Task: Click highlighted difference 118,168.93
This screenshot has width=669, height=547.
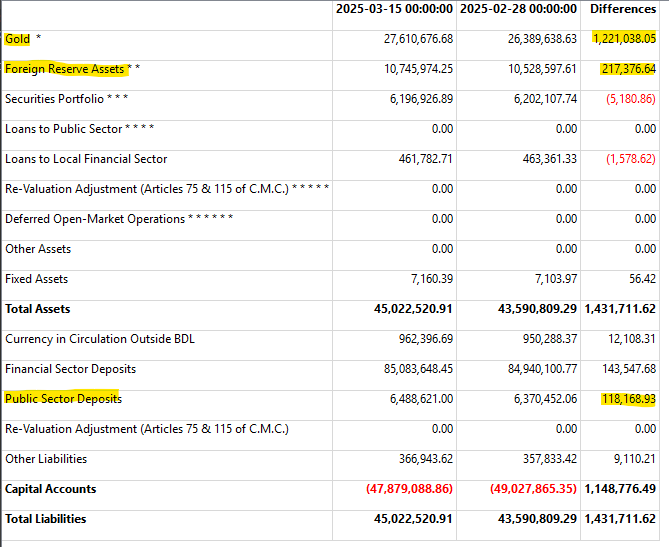Action: click(x=628, y=399)
